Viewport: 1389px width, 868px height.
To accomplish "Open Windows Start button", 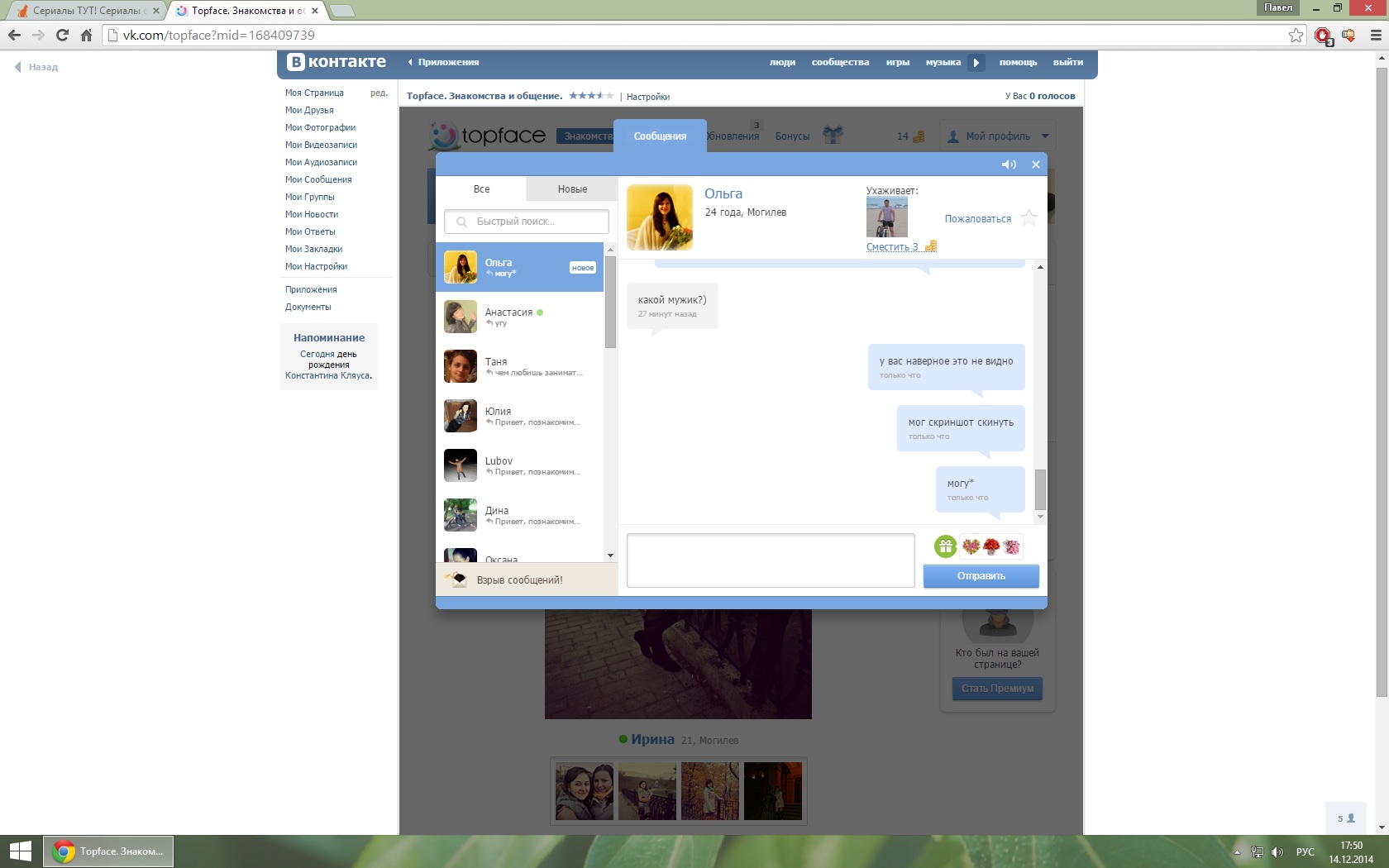I will 20,851.
